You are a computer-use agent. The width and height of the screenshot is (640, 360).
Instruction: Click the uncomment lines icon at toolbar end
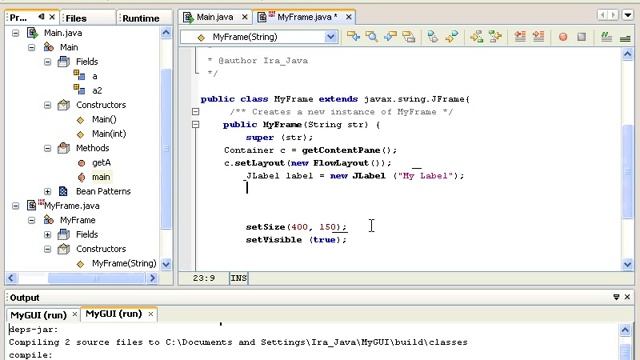[625, 38]
